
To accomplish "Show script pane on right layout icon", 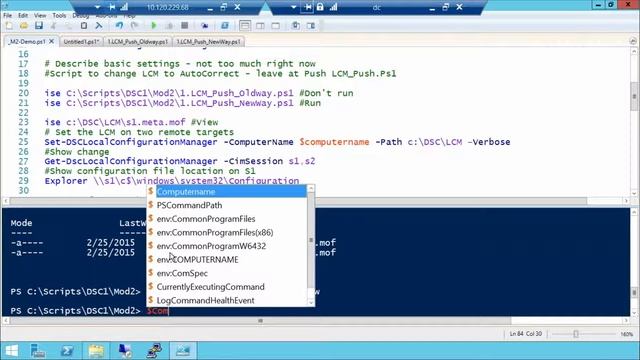I will [260, 26].
